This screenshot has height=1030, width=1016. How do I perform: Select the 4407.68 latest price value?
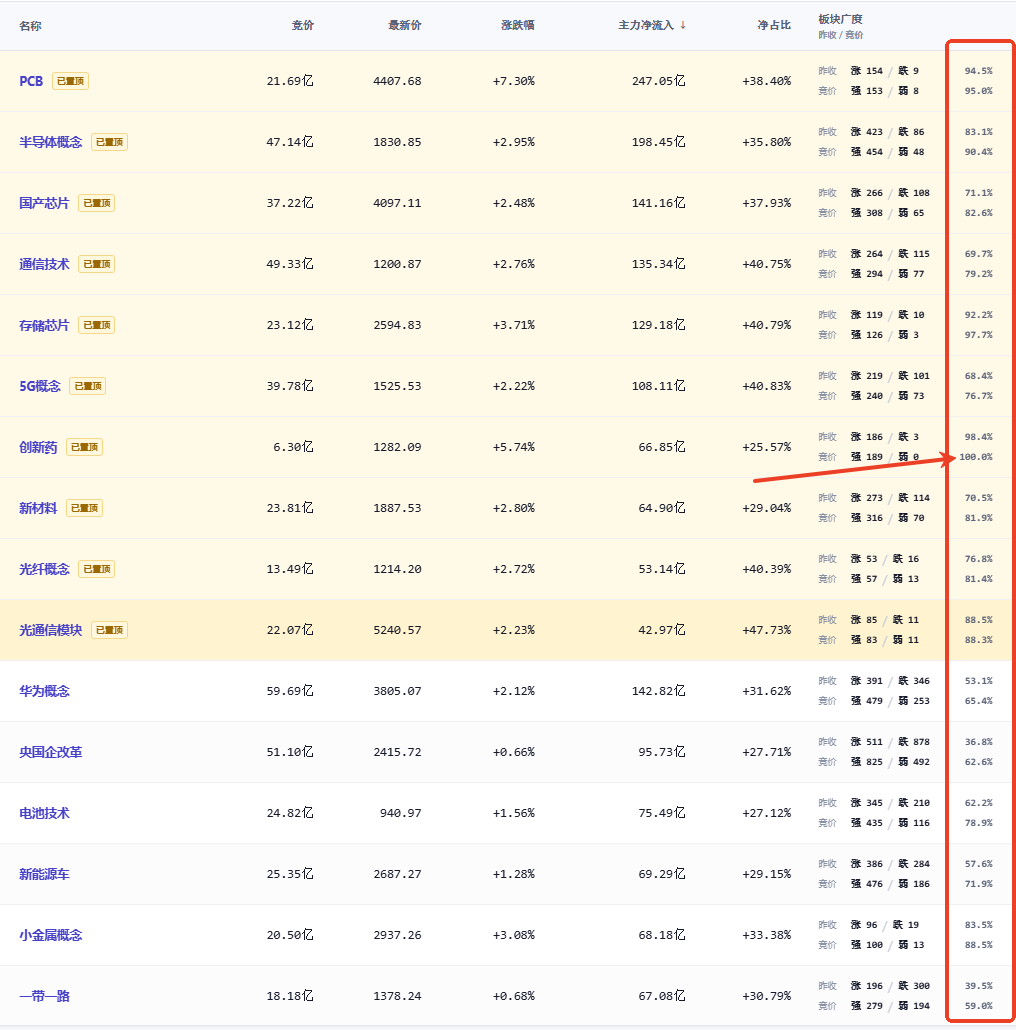pos(397,81)
